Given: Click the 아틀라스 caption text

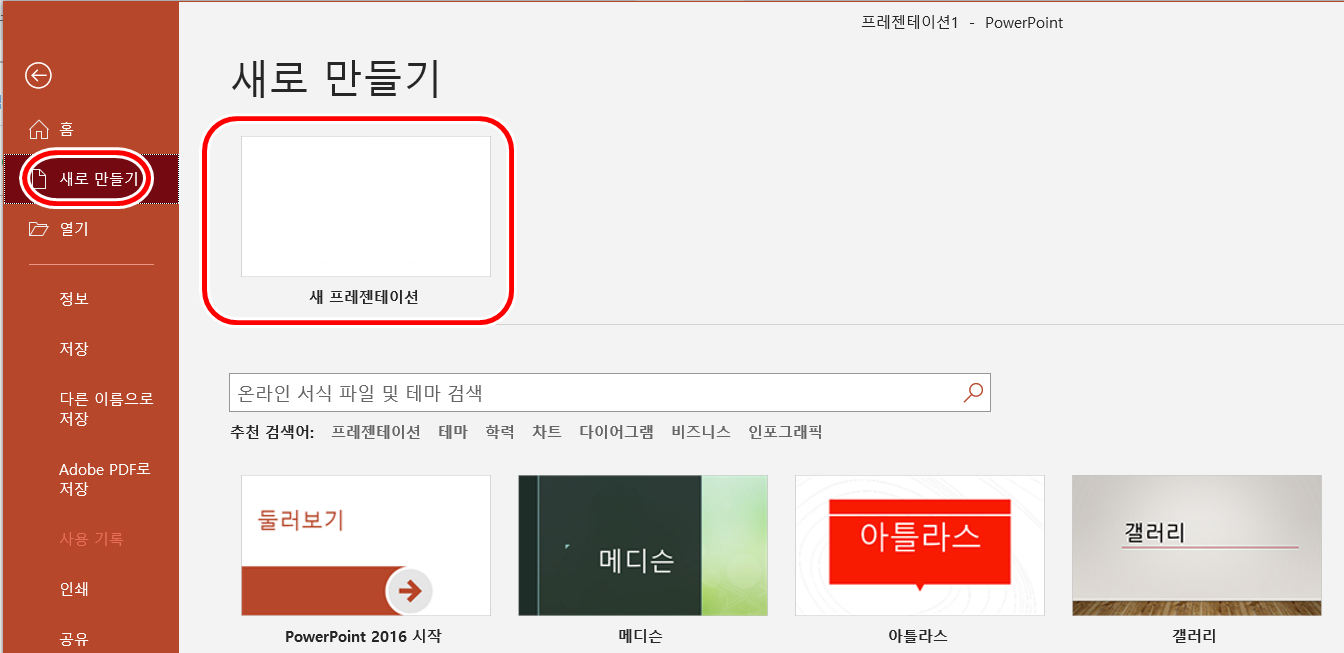Looking at the screenshot, I should [918, 636].
